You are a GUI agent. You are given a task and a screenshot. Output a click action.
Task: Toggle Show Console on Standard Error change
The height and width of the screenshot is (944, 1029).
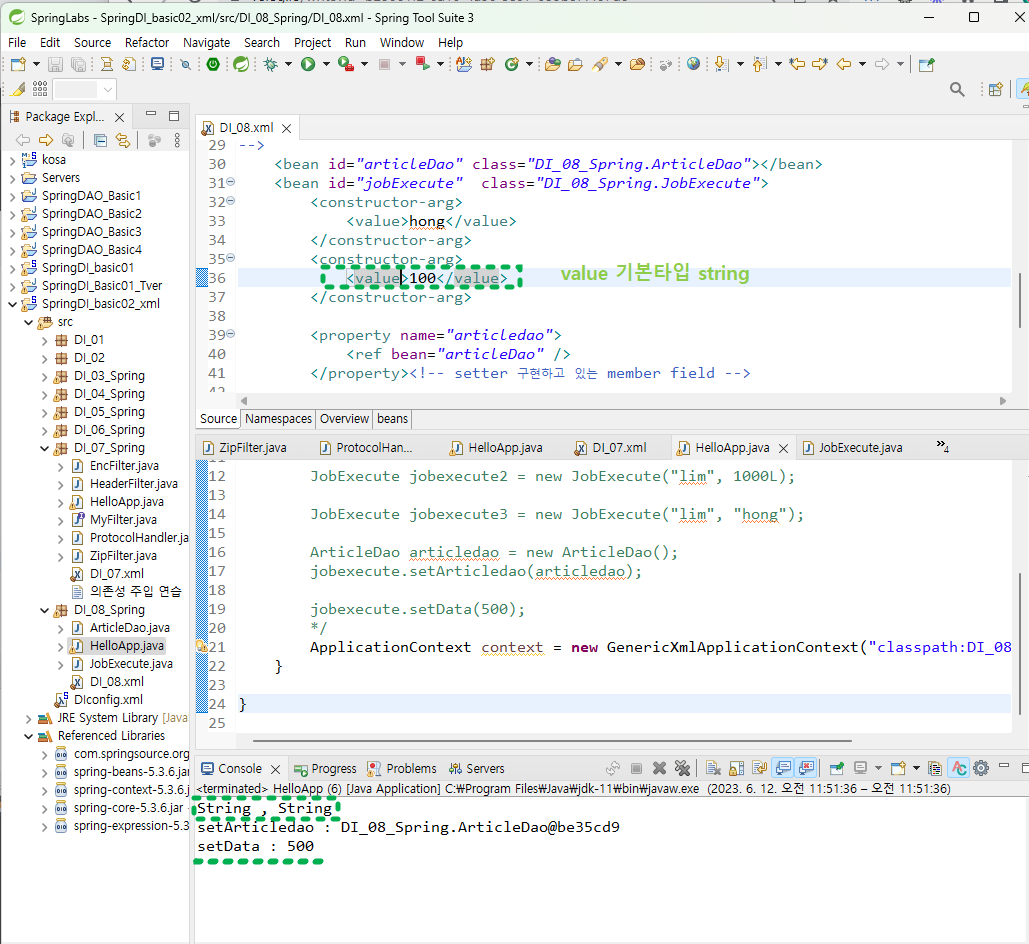coord(807,768)
